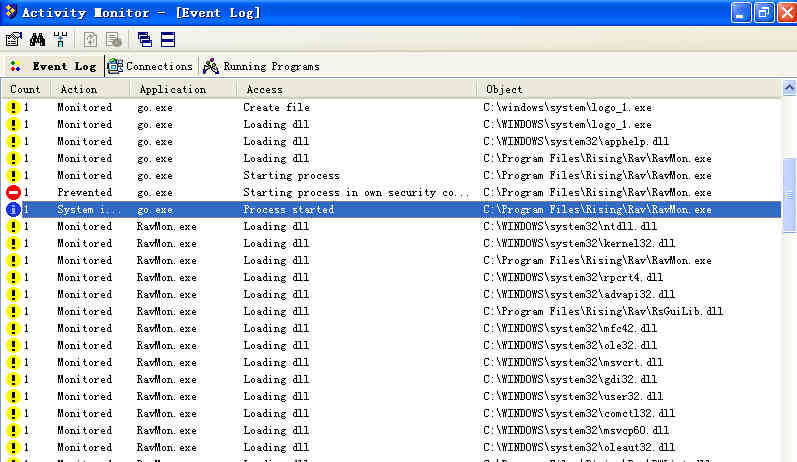Screen dimensions: 797x462
Task: Click the warning icon in the RsGuiLib.dll row
Action: 13,312
